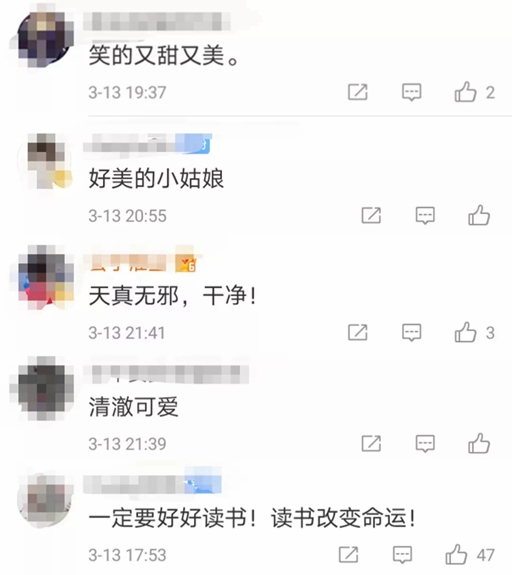Like the comment "清澈可爱"
Screen dimensions: 512x575
tap(479, 443)
